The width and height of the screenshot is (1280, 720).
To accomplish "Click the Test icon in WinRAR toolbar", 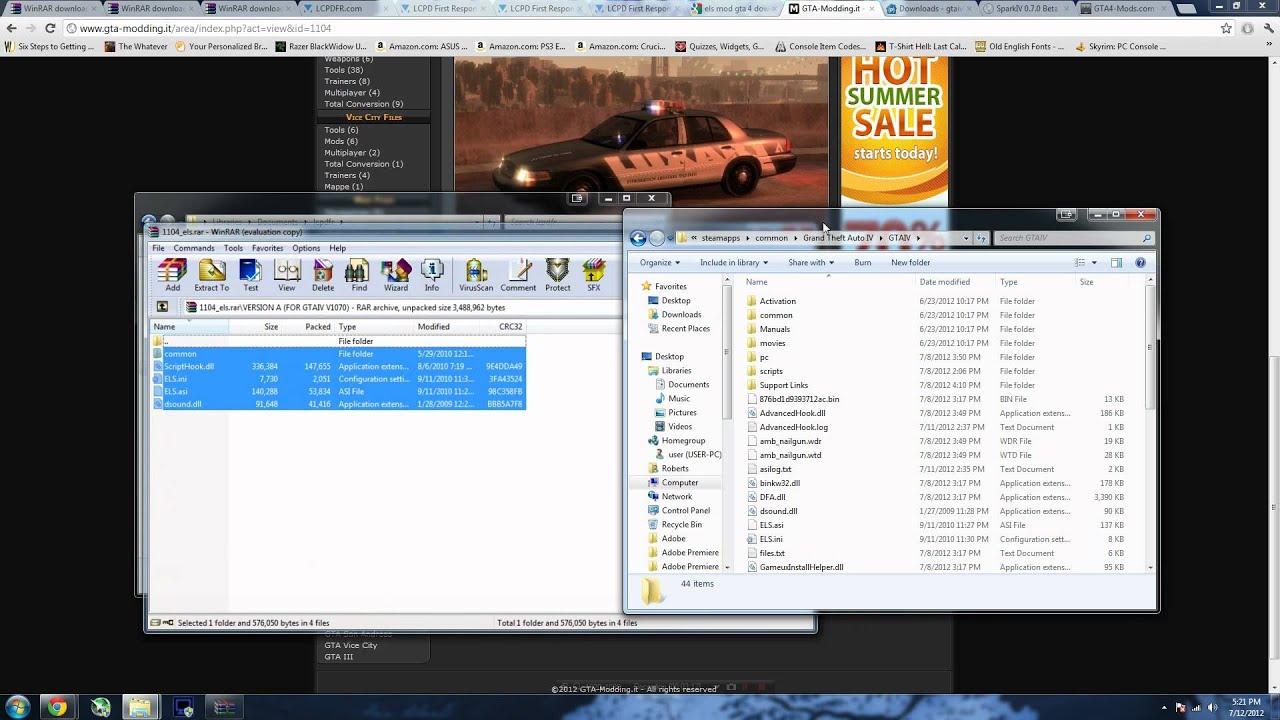I will (x=250, y=275).
